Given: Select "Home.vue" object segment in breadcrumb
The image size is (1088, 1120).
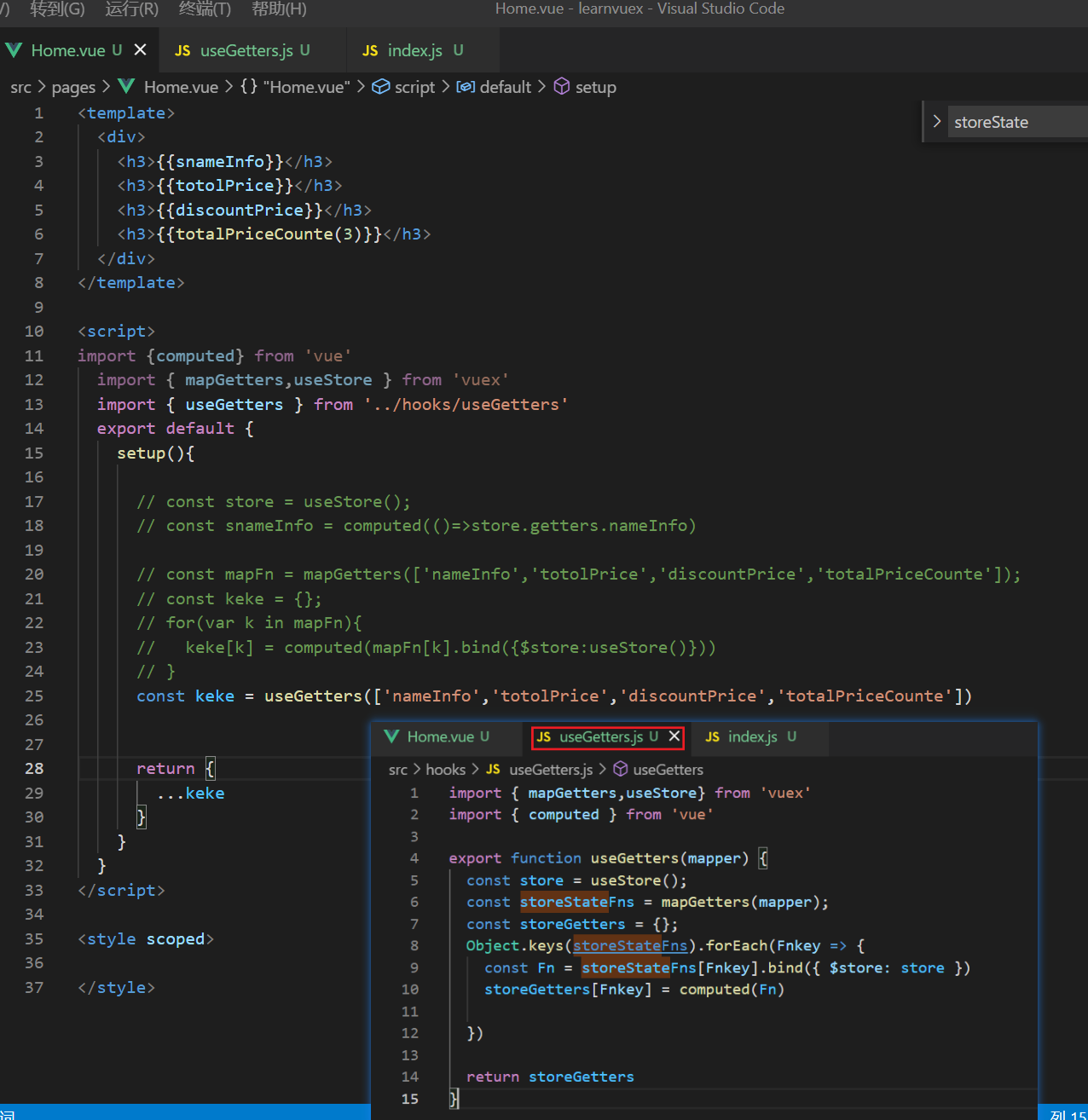Looking at the screenshot, I should [x=307, y=87].
